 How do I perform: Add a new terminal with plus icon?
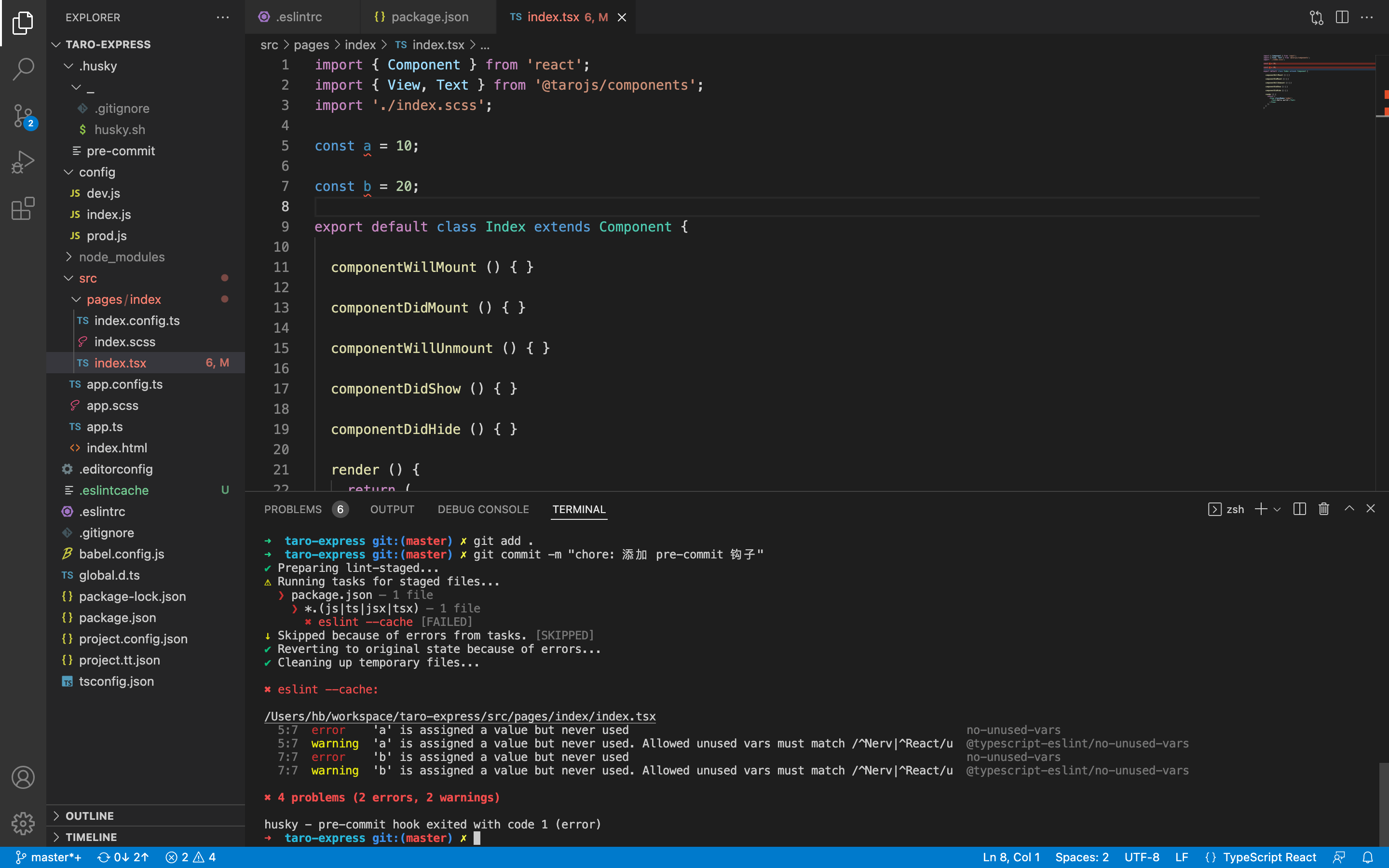1260,509
